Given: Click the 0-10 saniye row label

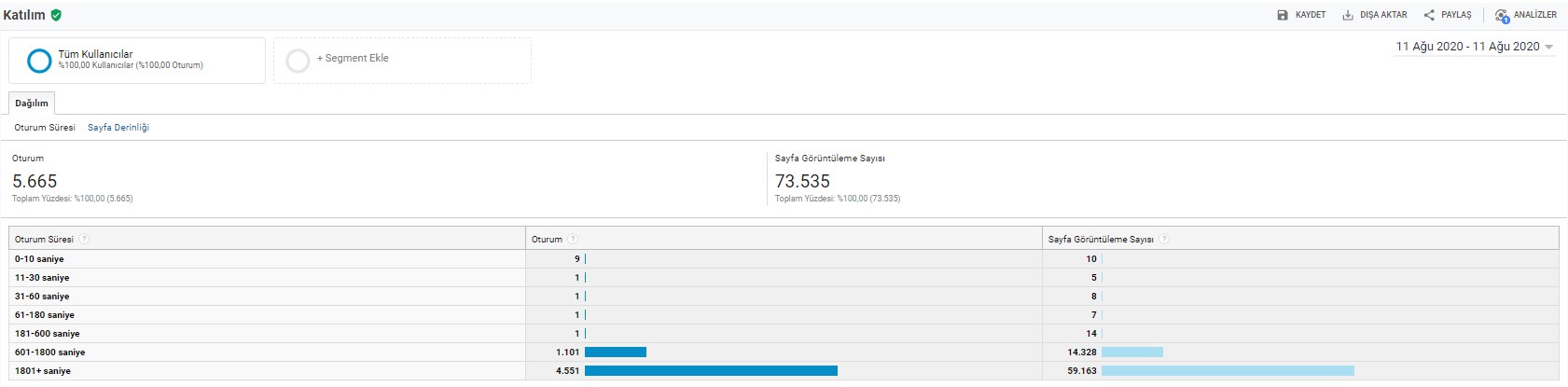Looking at the screenshot, I should (x=39, y=259).
